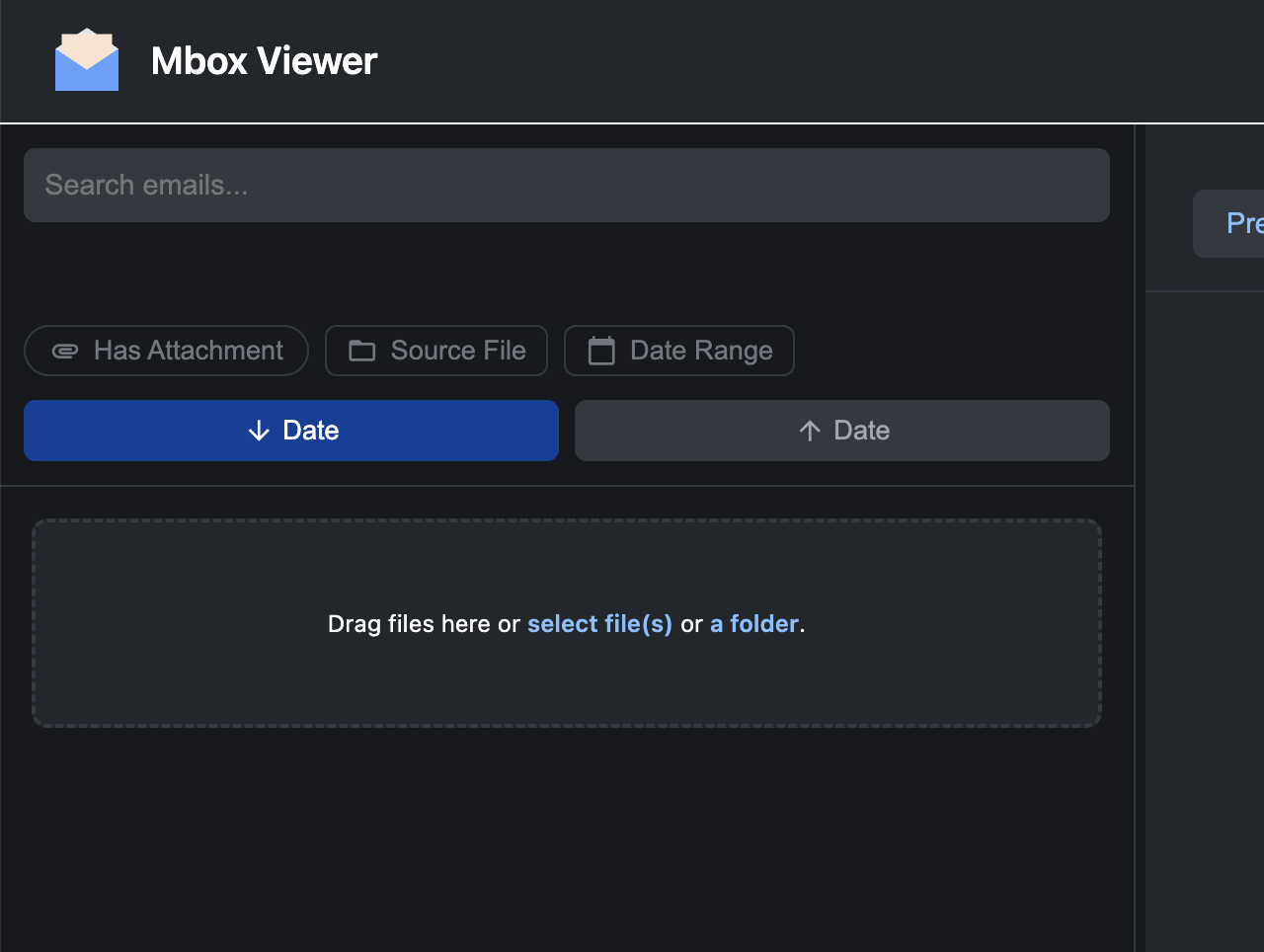The image size is (1264, 952).
Task: Expand the Date Range filter picker
Action: [x=679, y=351]
